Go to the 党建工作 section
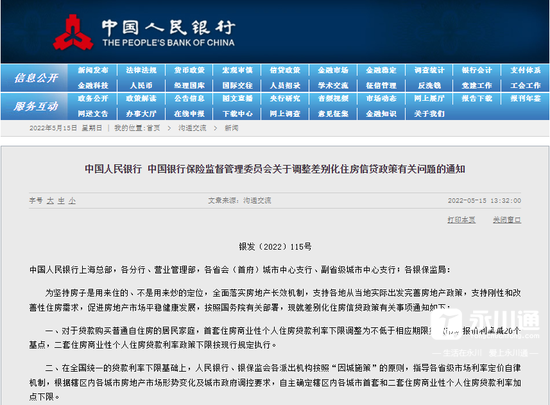The image size is (550, 405). [477, 85]
